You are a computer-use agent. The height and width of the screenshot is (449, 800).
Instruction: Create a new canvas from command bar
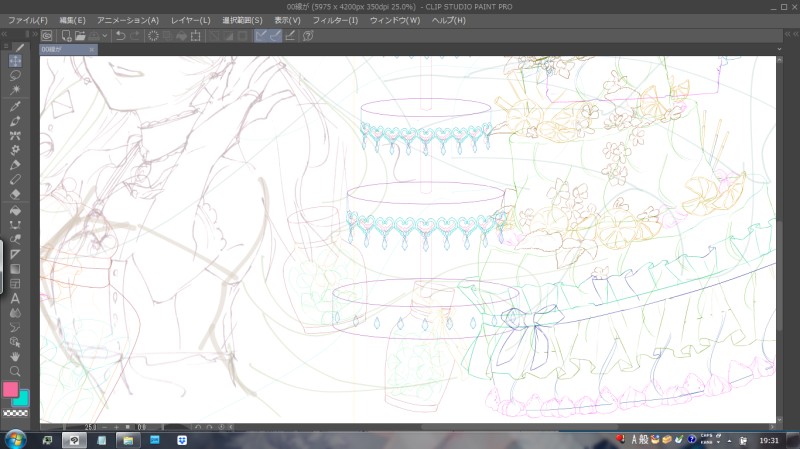click(x=66, y=36)
